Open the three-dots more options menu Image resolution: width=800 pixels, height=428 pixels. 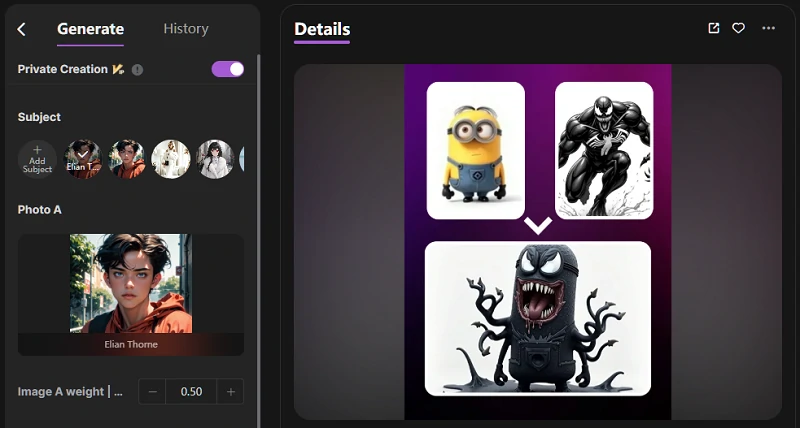click(x=768, y=28)
